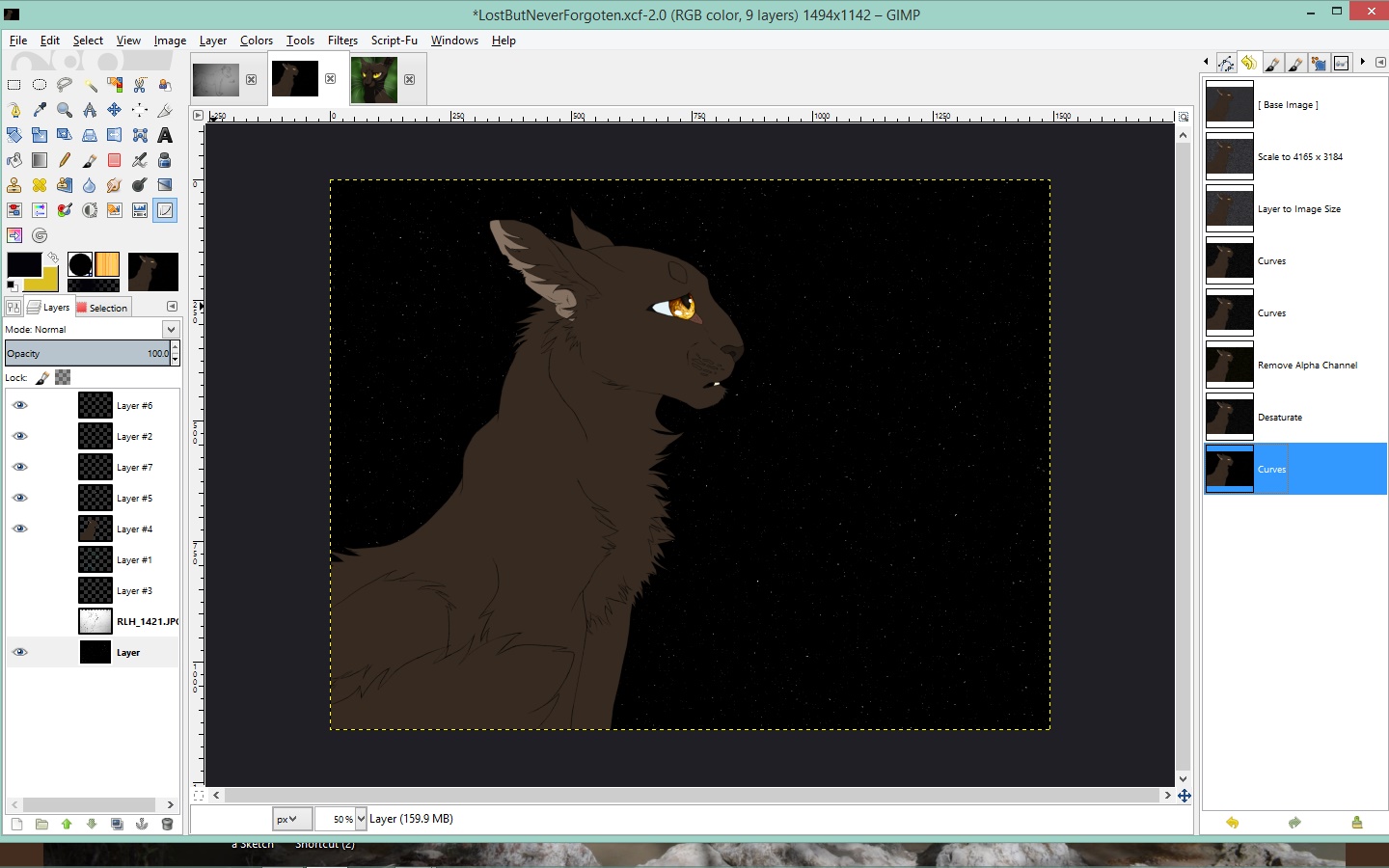Image resolution: width=1389 pixels, height=868 pixels.
Task: Toggle the lock pixels brush icon
Action: coord(43,377)
